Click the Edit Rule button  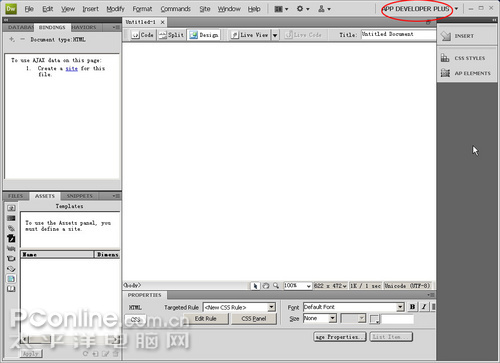pyautogui.click(x=206, y=319)
